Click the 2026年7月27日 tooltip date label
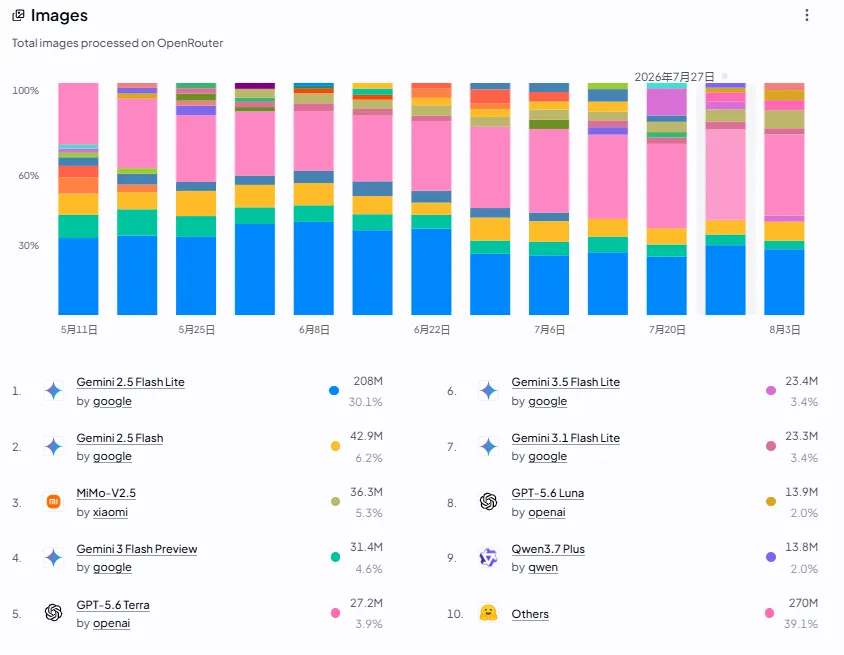 pyautogui.click(x=674, y=77)
